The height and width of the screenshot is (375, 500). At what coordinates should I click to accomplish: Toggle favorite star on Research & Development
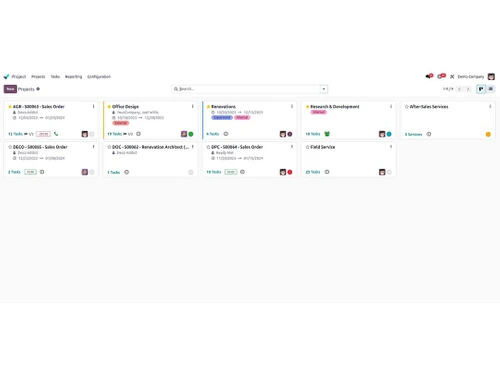click(307, 107)
